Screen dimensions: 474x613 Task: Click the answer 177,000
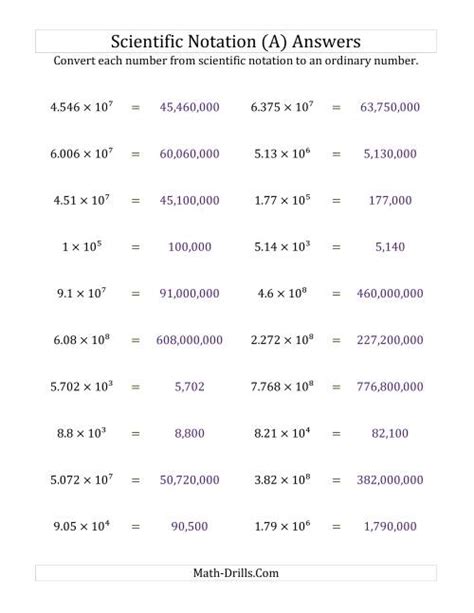(390, 200)
